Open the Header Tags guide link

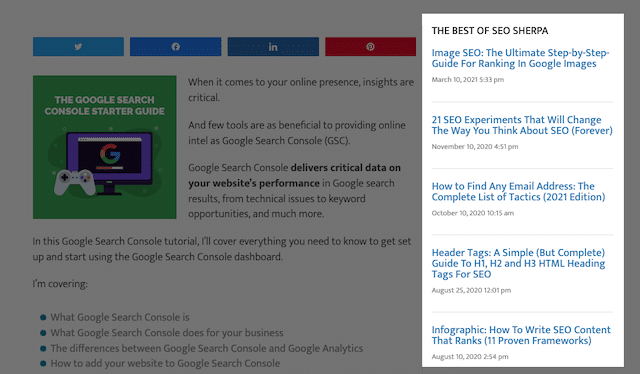tap(518, 263)
